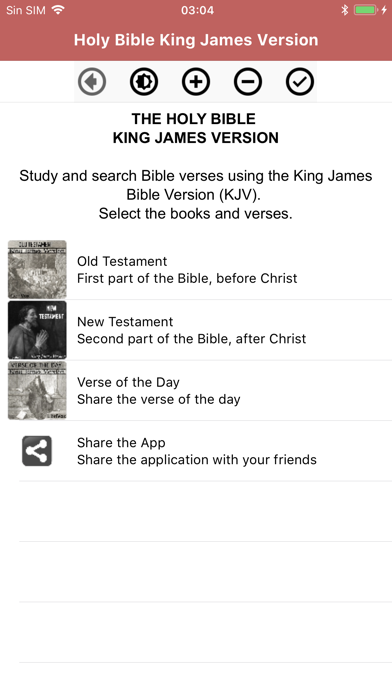Tap "First part of the Bible, before Christ"
Image resolution: width=392 pixels, height=696 pixels.
point(187,278)
